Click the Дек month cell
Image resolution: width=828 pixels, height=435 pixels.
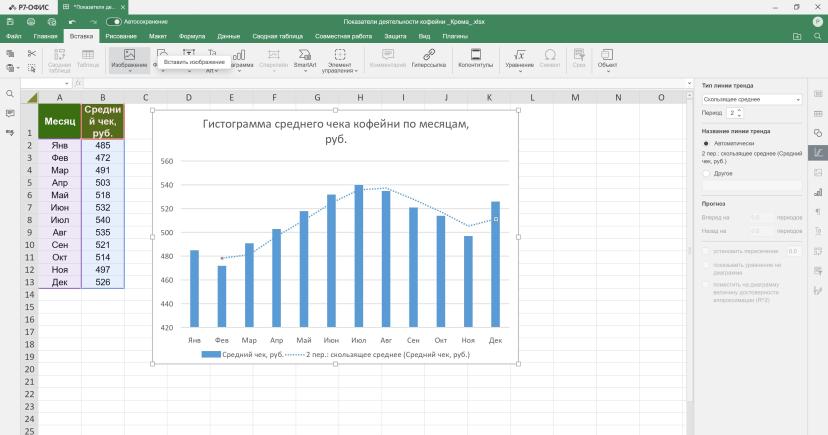point(60,282)
